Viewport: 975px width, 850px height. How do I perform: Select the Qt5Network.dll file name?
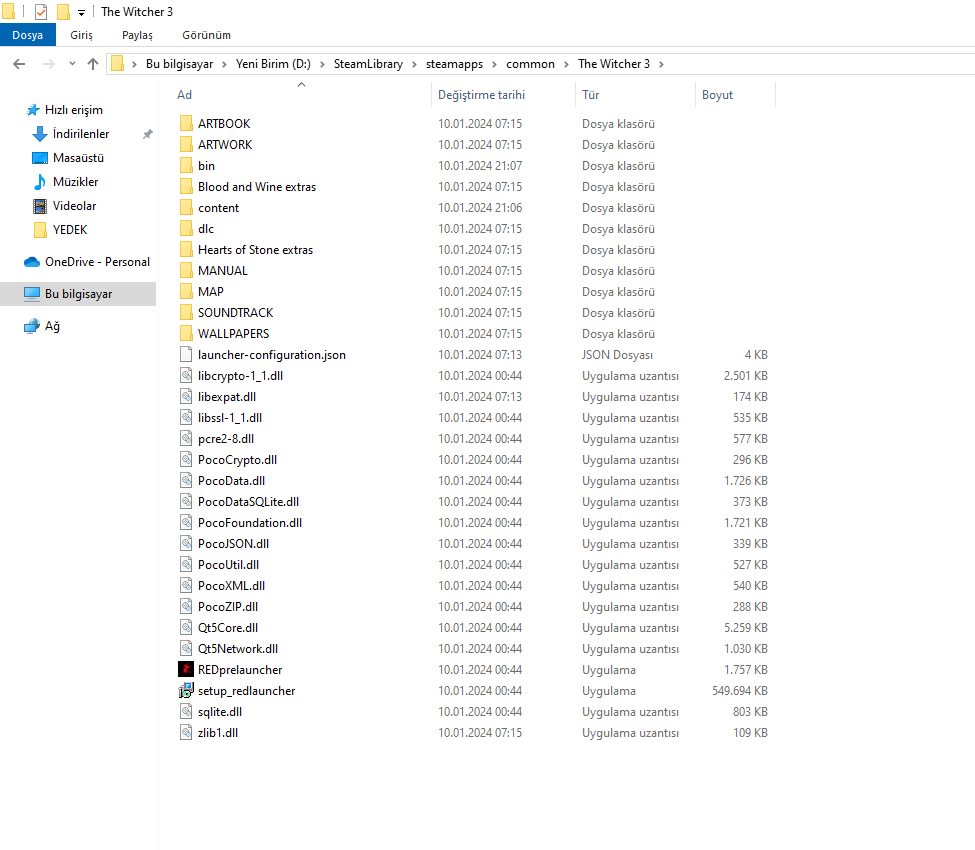(238, 649)
